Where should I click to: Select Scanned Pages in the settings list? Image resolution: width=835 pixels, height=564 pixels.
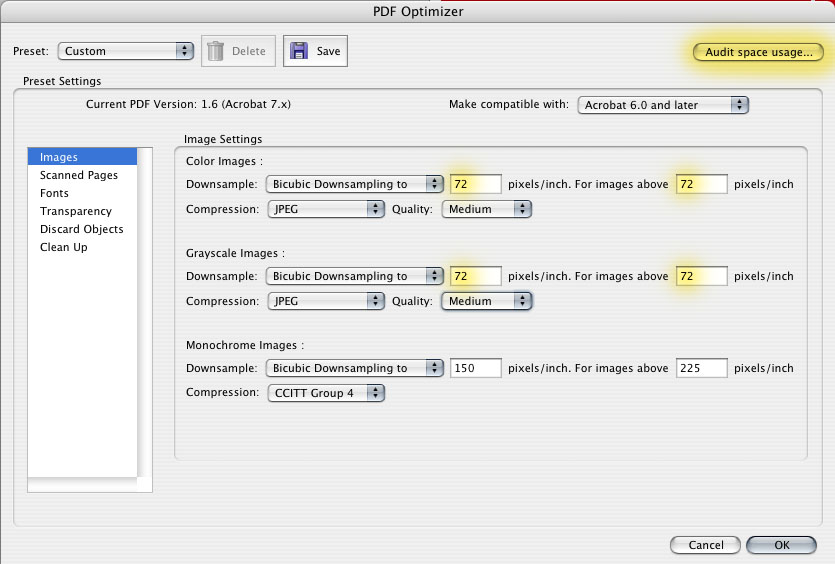[83, 175]
